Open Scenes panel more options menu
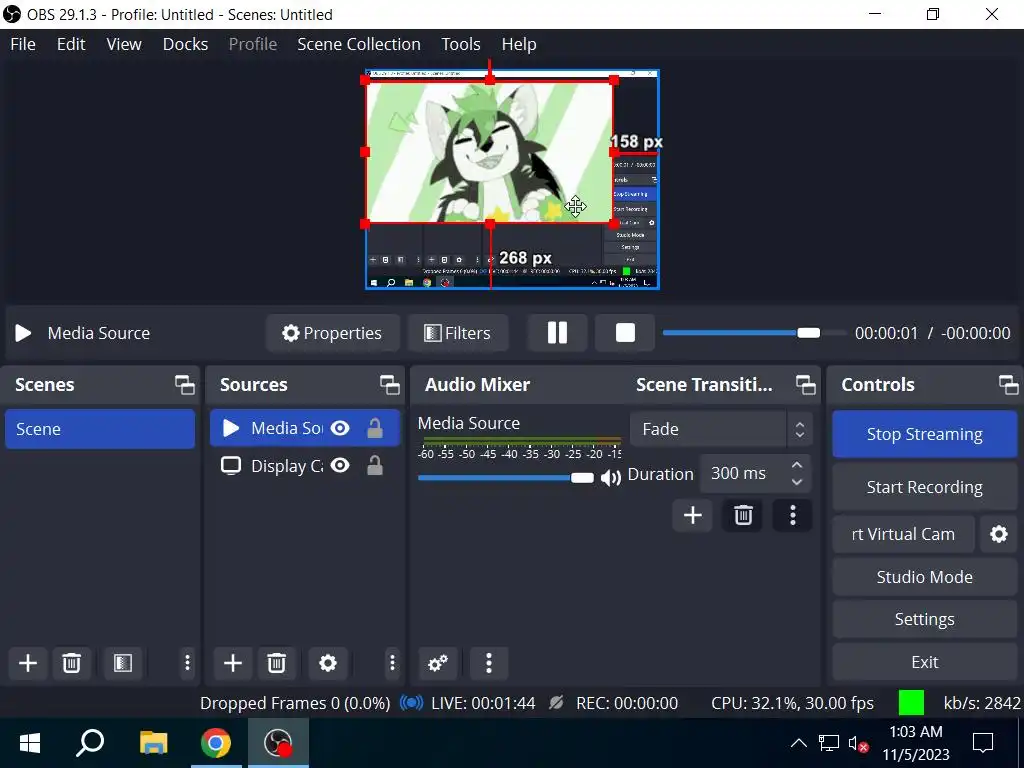Viewport: 1024px width, 768px height. coord(187,664)
